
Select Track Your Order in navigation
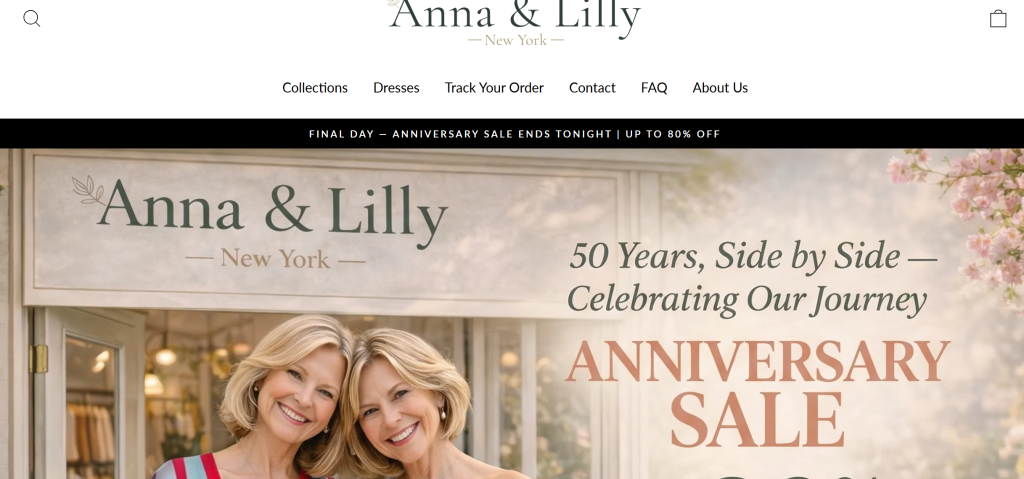click(494, 88)
